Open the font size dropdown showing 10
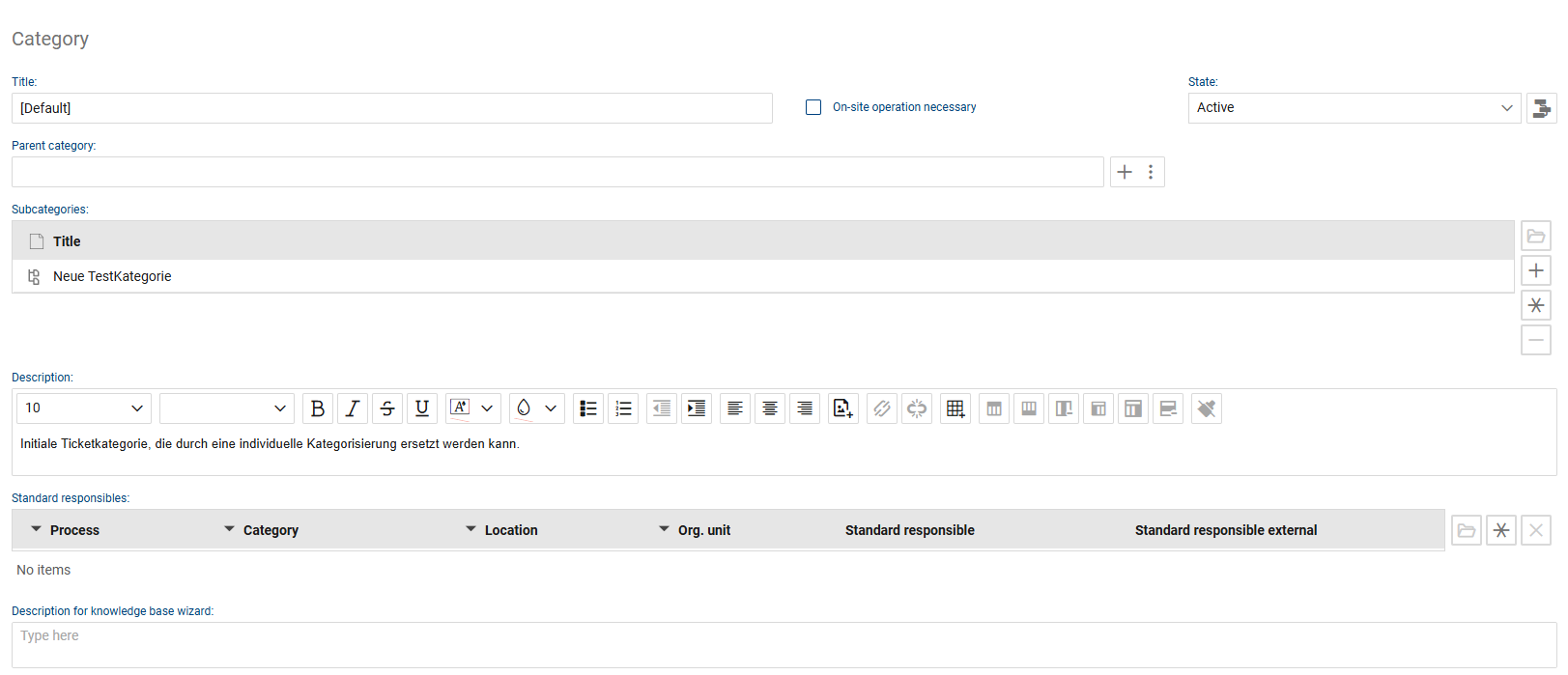The width and height of the screenshot is (1568, 675). point(84,408)
